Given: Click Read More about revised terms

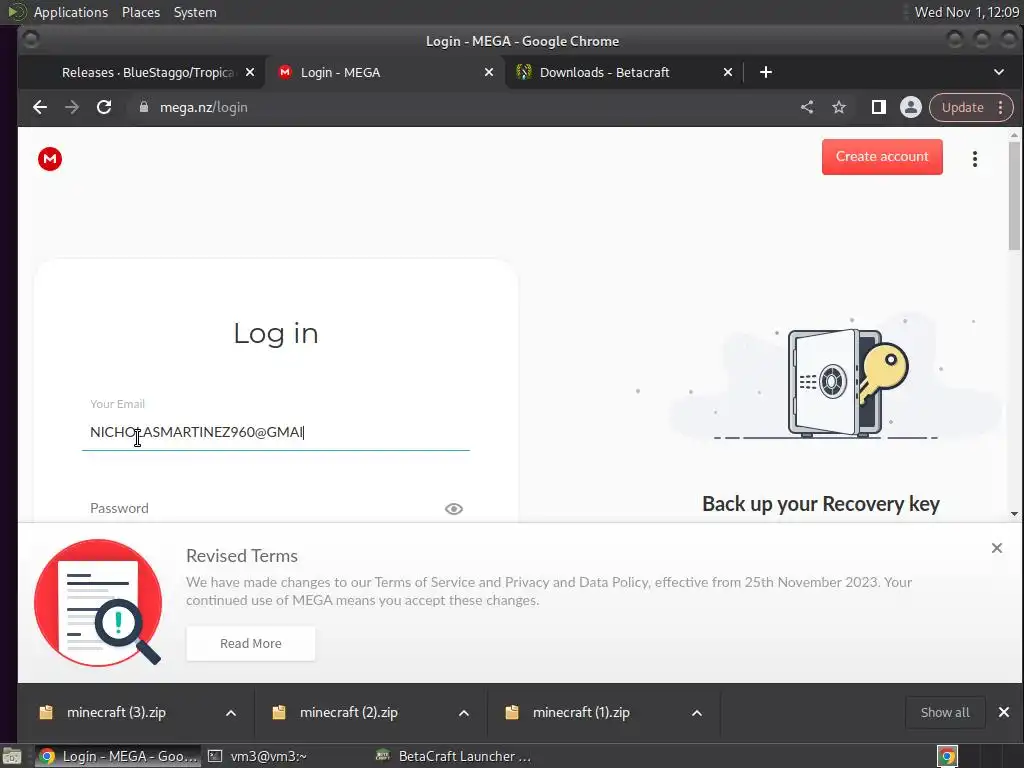Looking at the screenshot, I should 251,644.
